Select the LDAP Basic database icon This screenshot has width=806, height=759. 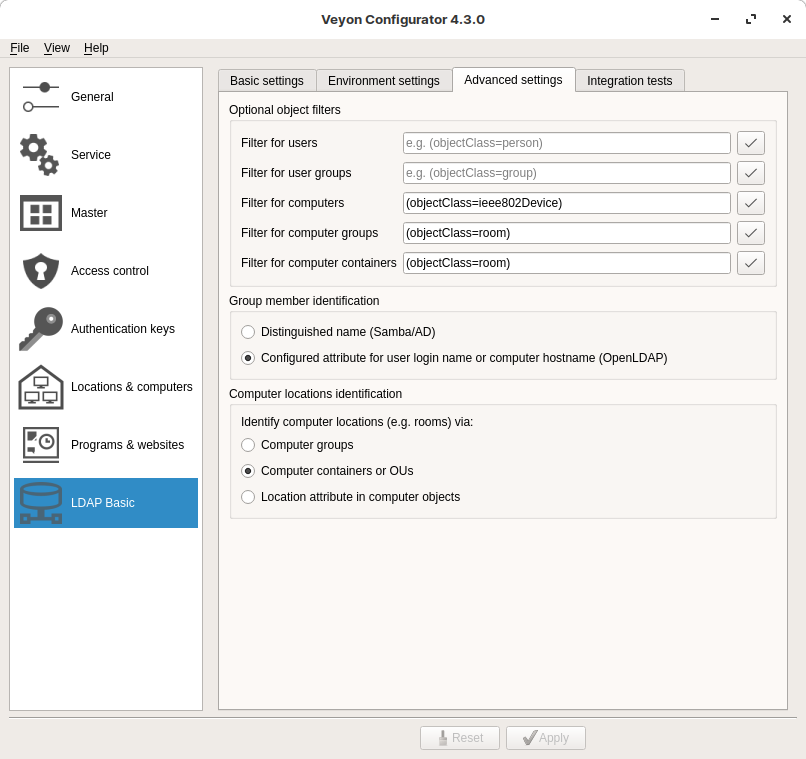click(x=41, y=503)
